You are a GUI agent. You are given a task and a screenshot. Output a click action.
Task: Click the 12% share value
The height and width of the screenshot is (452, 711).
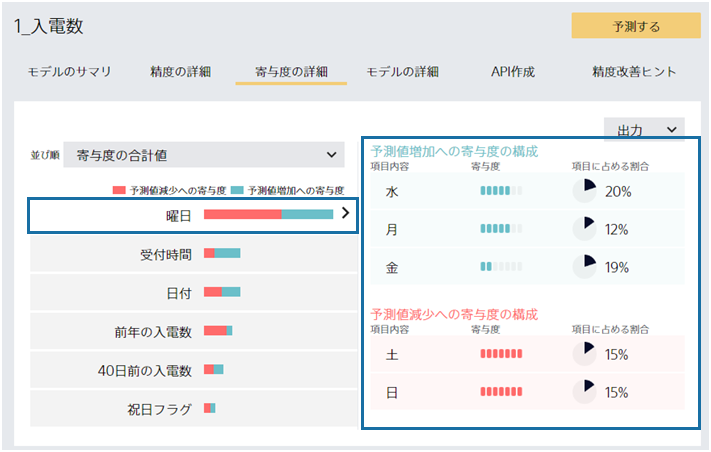point(616,229)
